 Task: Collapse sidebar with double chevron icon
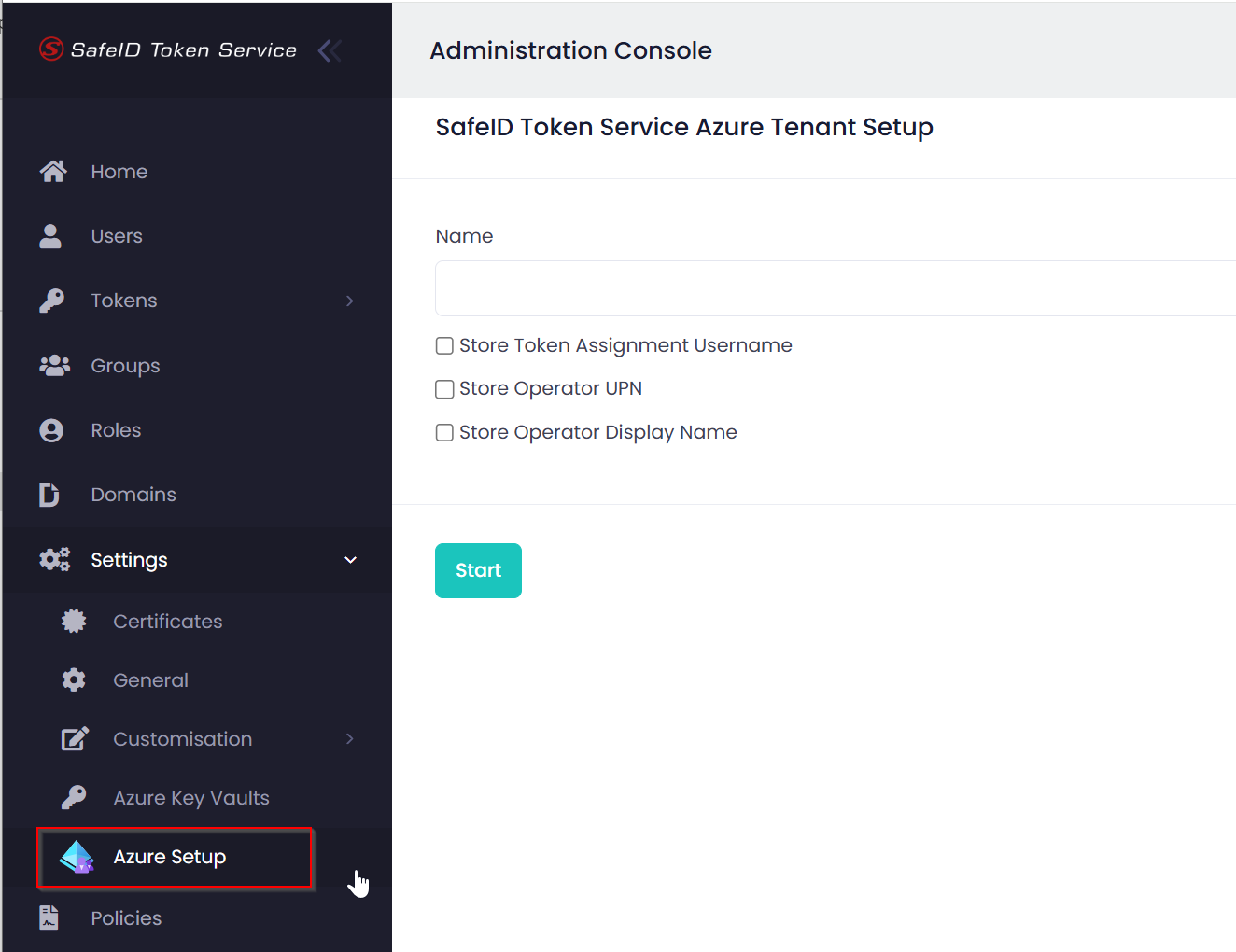[330, 50]
